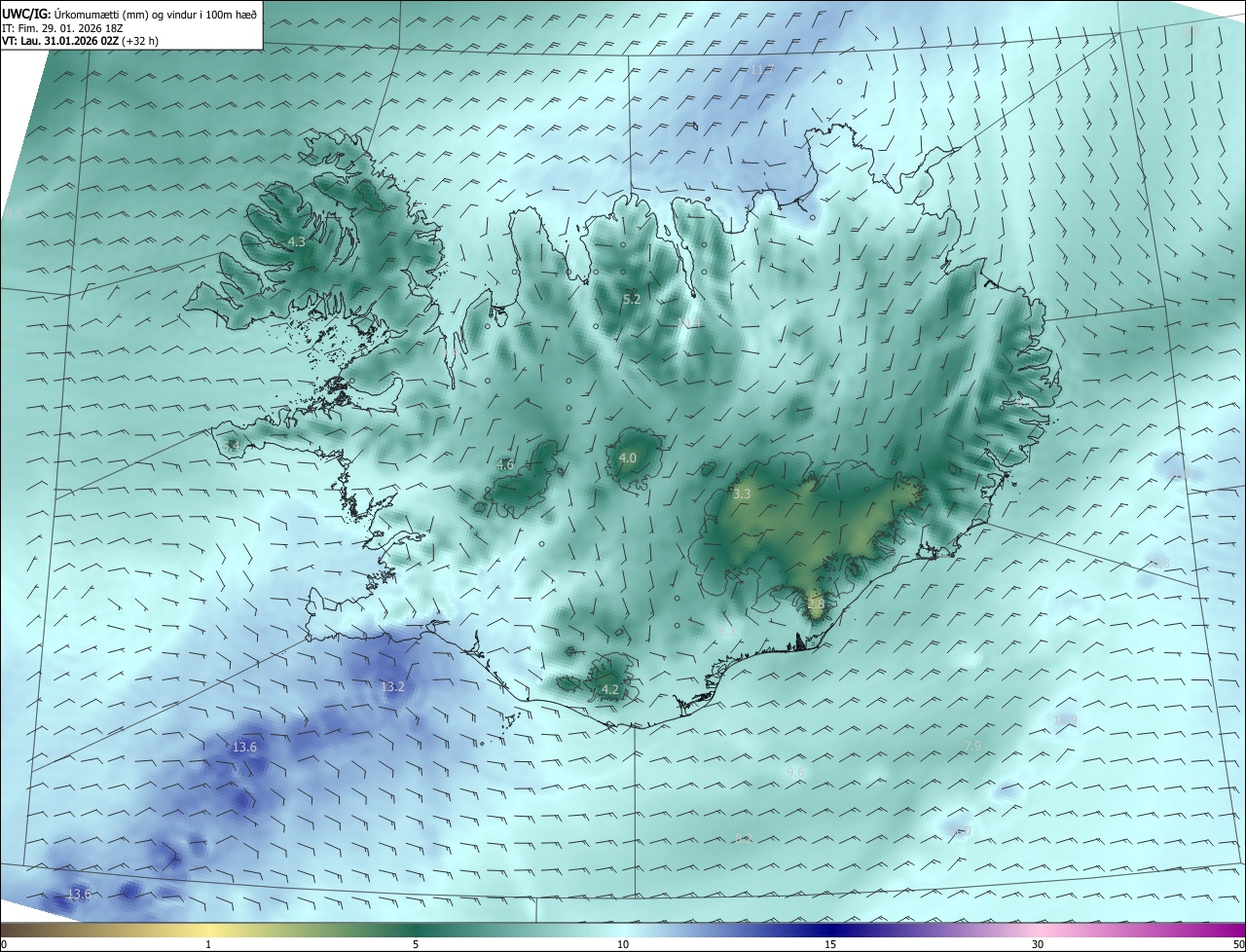
Task: Click the 15 tick label on the color scale
Action: tap(830, 944)
